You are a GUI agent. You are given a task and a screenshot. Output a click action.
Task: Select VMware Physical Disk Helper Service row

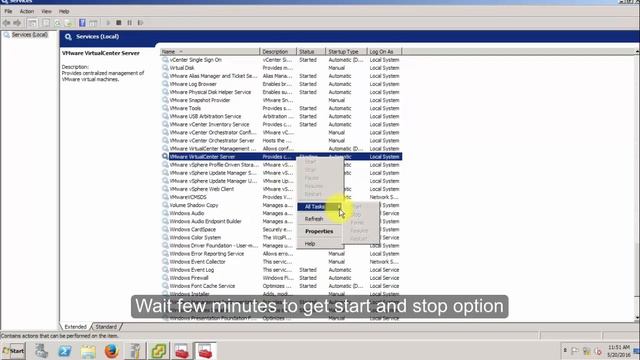281,92
